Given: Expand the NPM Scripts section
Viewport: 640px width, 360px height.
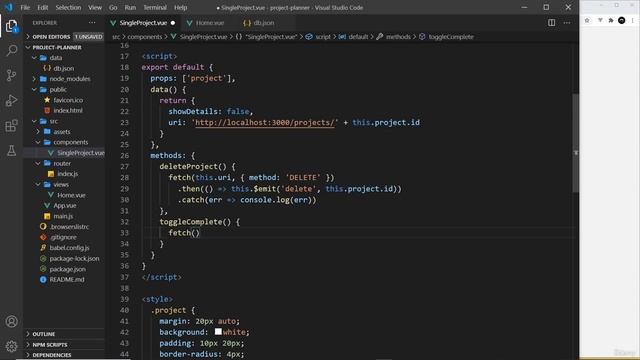Looking at the screenshot, I should tap(65, 344).
